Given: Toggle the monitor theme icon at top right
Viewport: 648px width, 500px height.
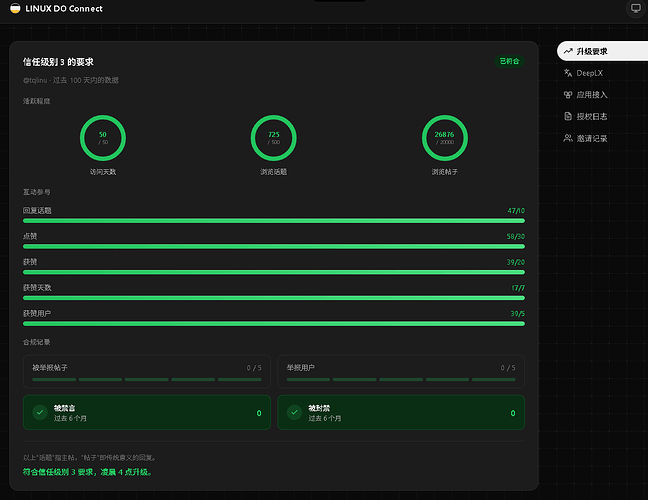Looking at the screenshot, I should 636,8.
